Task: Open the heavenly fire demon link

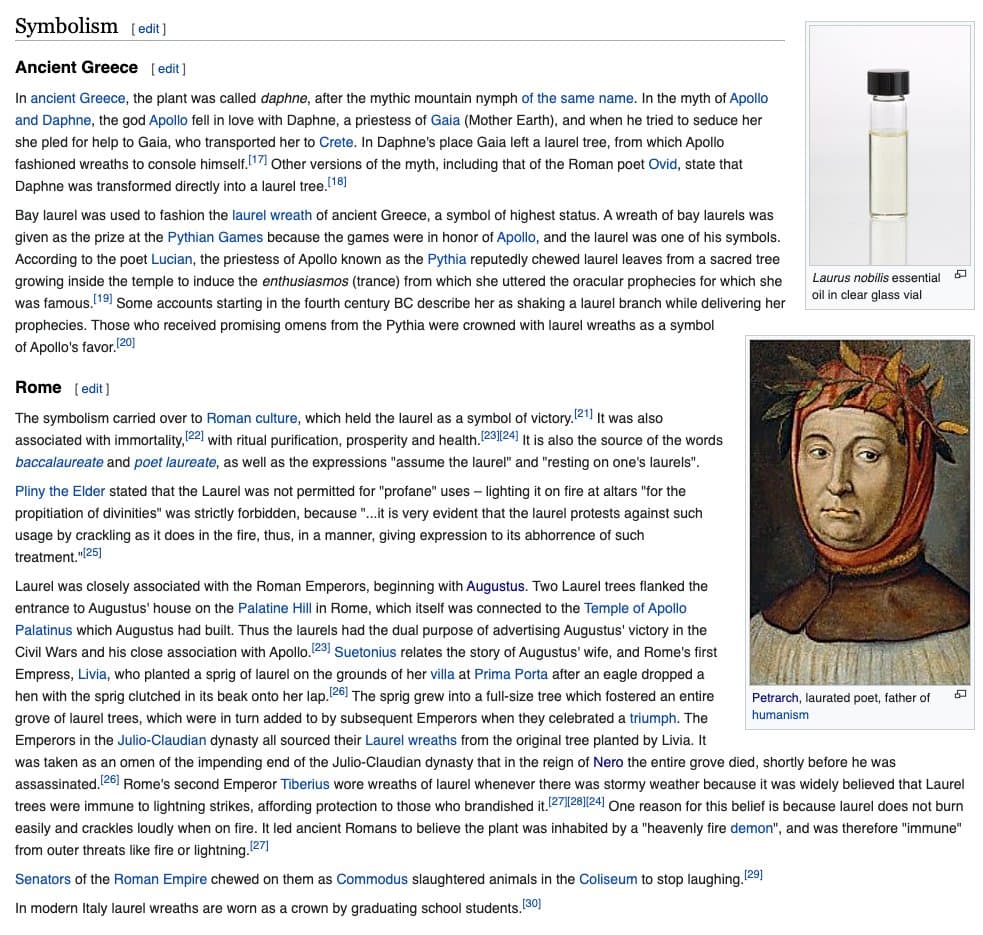Action: pos(751,828)
